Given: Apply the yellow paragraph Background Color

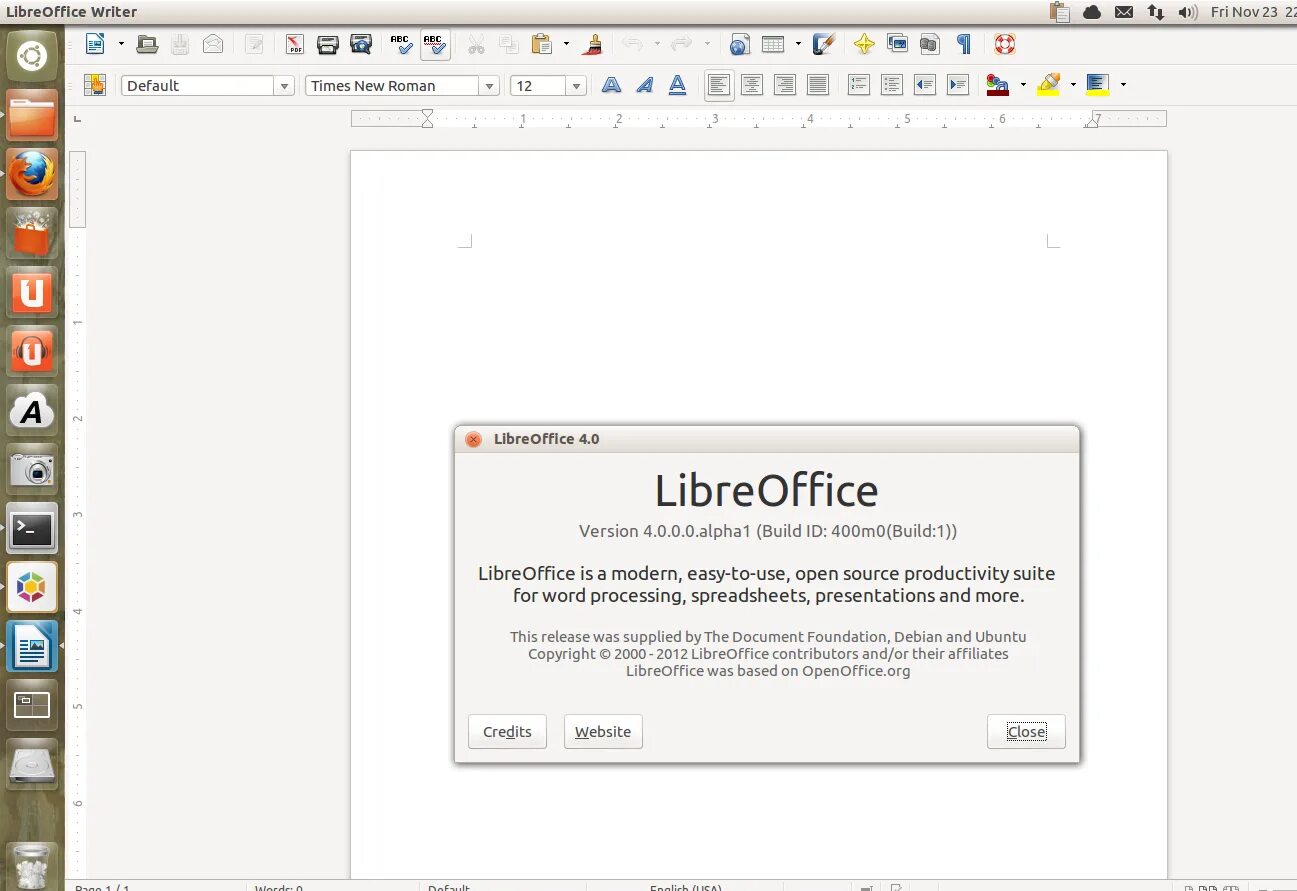Looking at the screenshot, I should pos(1098,85).
